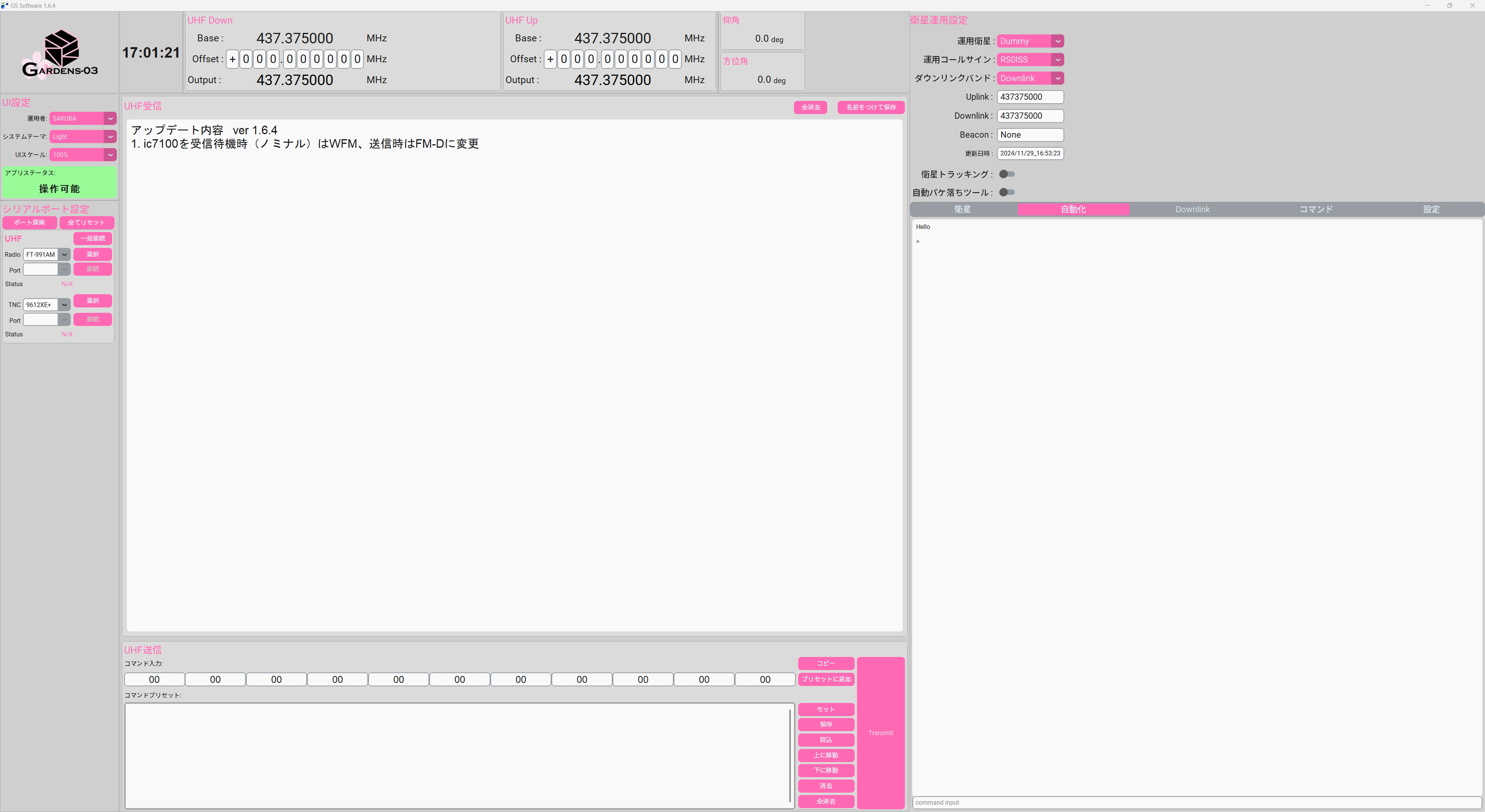Click the command input field at bottom right
This screenshot has height=812, width=1485.
pyautogui.click(x=1193, y=802)
